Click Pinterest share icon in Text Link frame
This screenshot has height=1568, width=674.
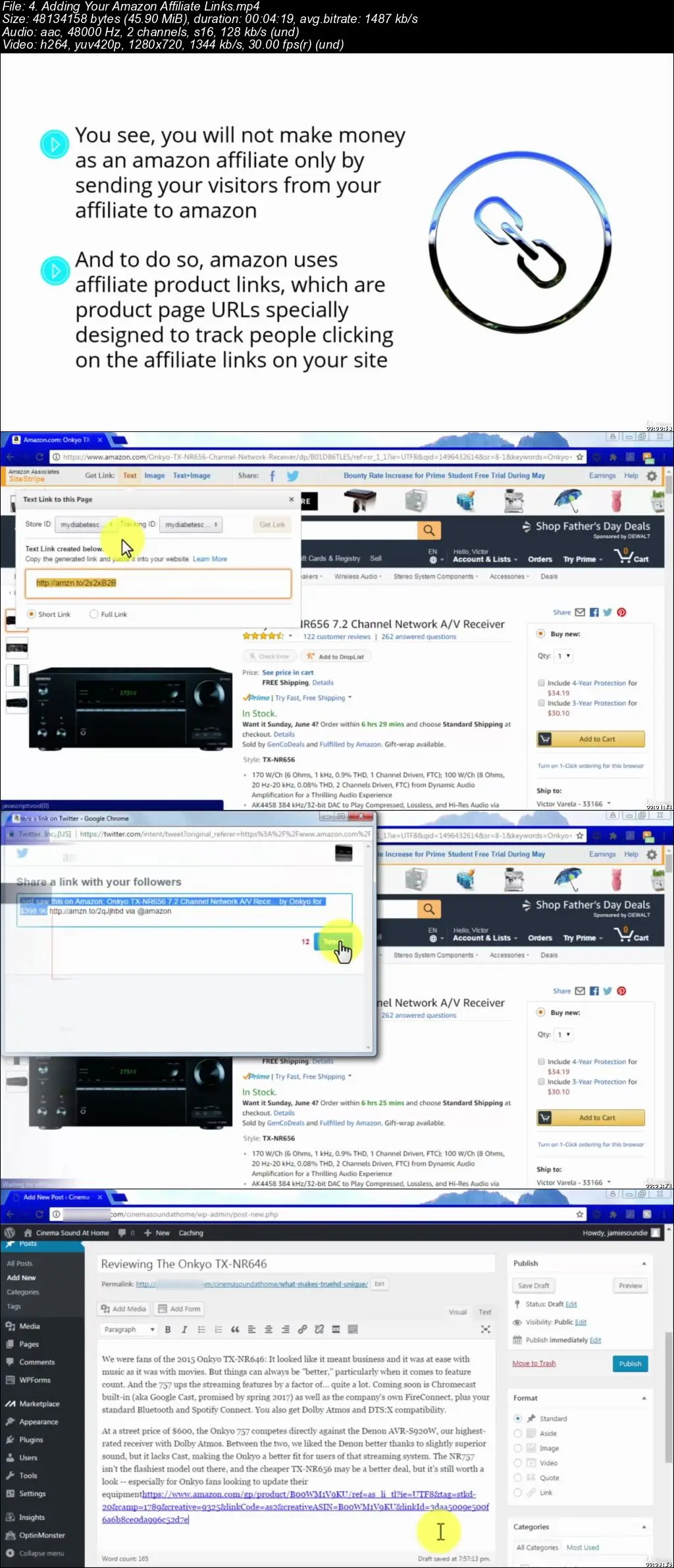(621, 612)
